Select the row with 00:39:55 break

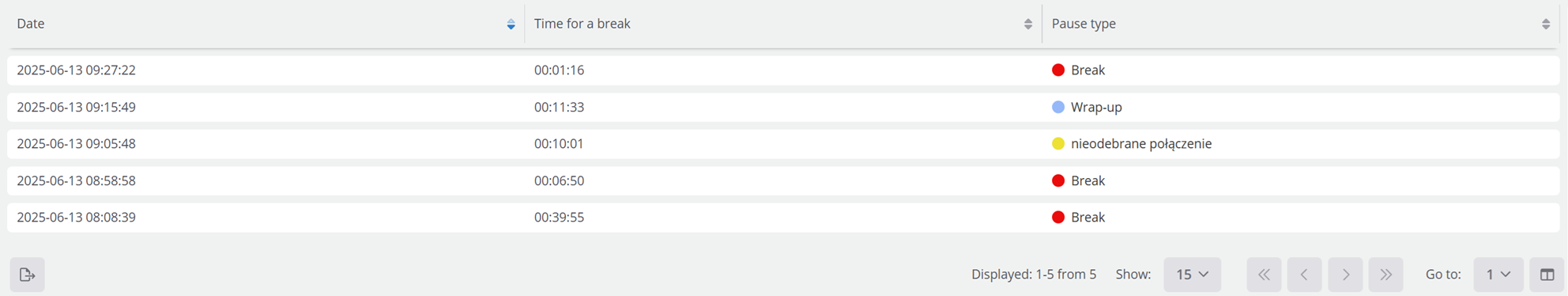click(783, 217)
